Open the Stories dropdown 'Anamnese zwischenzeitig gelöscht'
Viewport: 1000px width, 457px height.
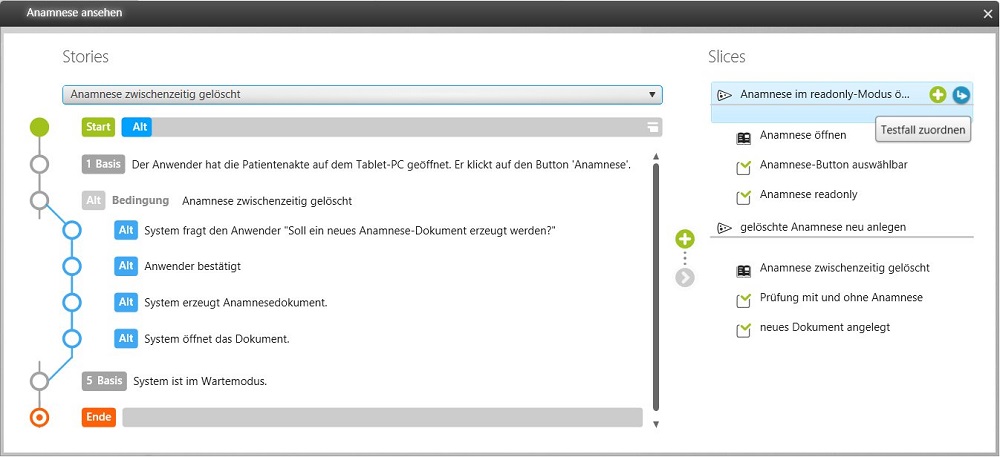tap(362, 94)
